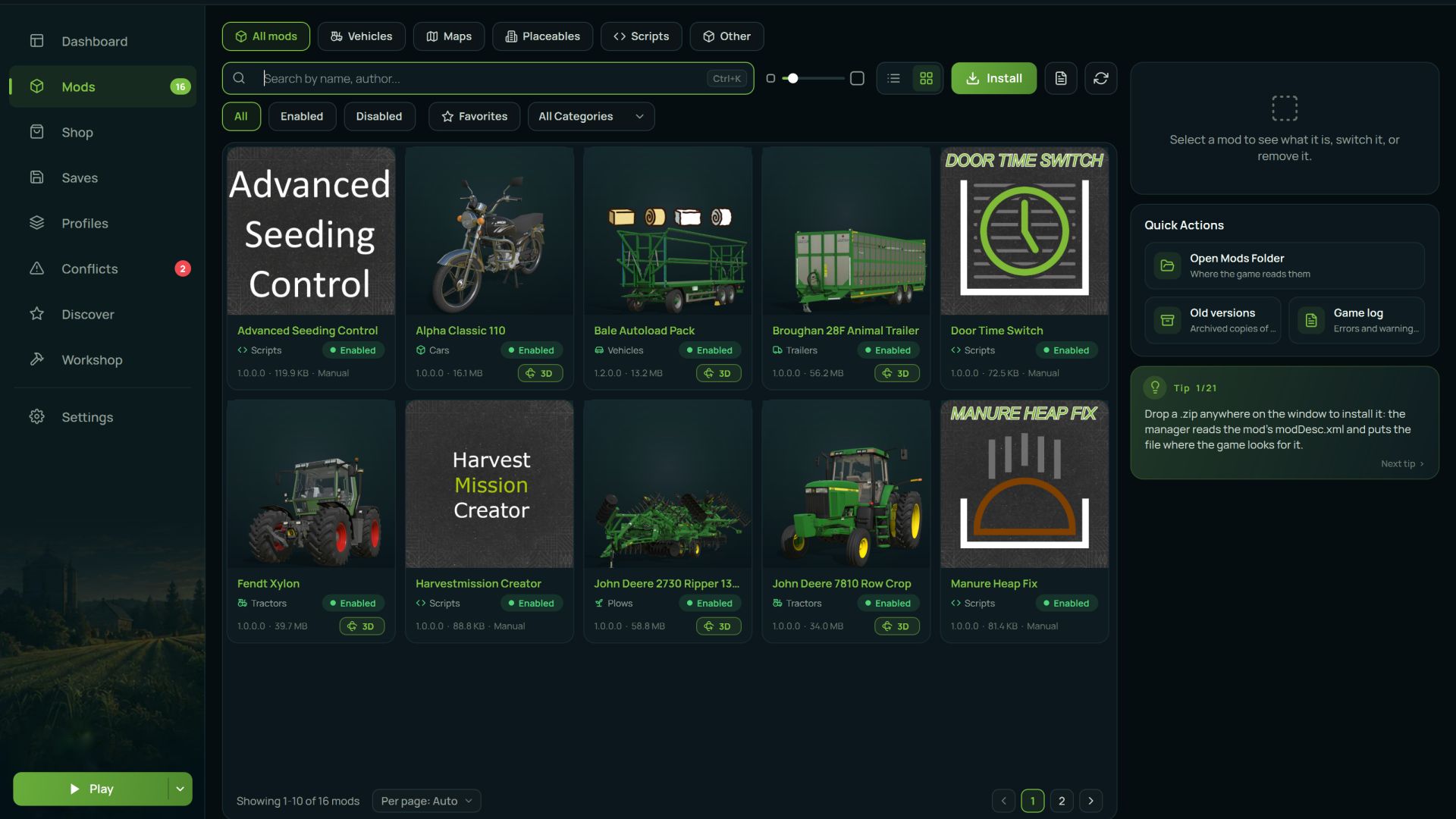This screenshot has height=819, width=1456.
Task: Click the thumbnail size slider handle
Action: point(792,78)
